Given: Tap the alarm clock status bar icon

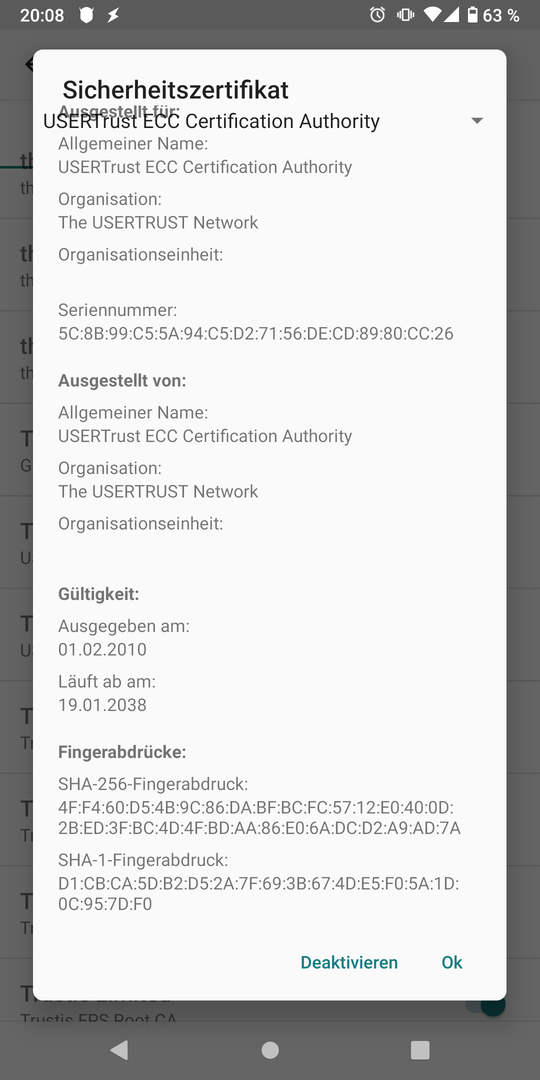Looking at the screenshot, I should pos(377,15).
